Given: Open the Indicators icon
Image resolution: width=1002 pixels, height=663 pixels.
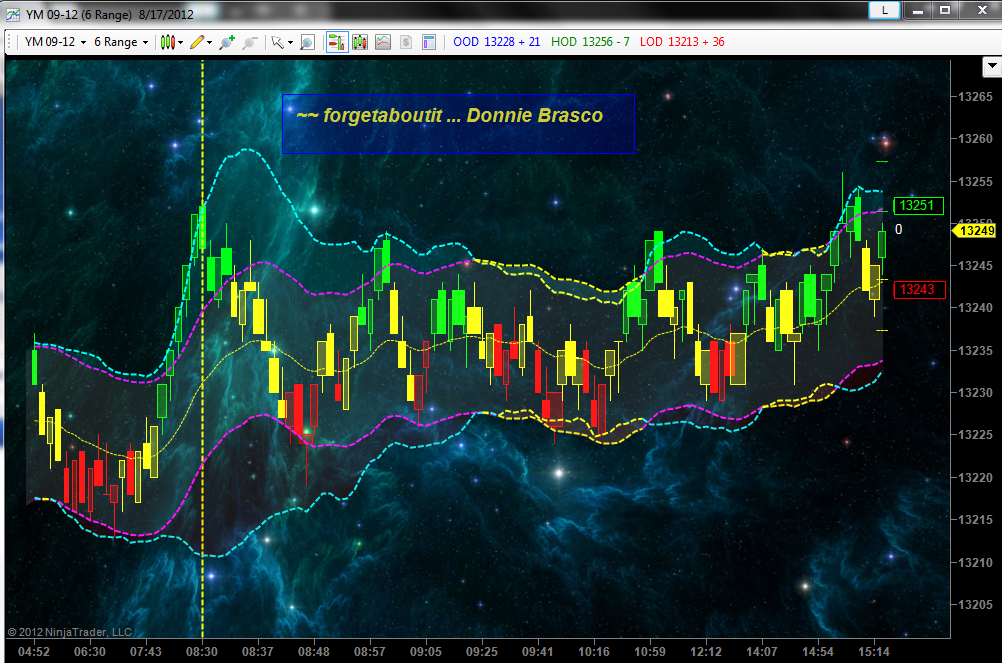Looking at the screenshot, I should [383, 42].
